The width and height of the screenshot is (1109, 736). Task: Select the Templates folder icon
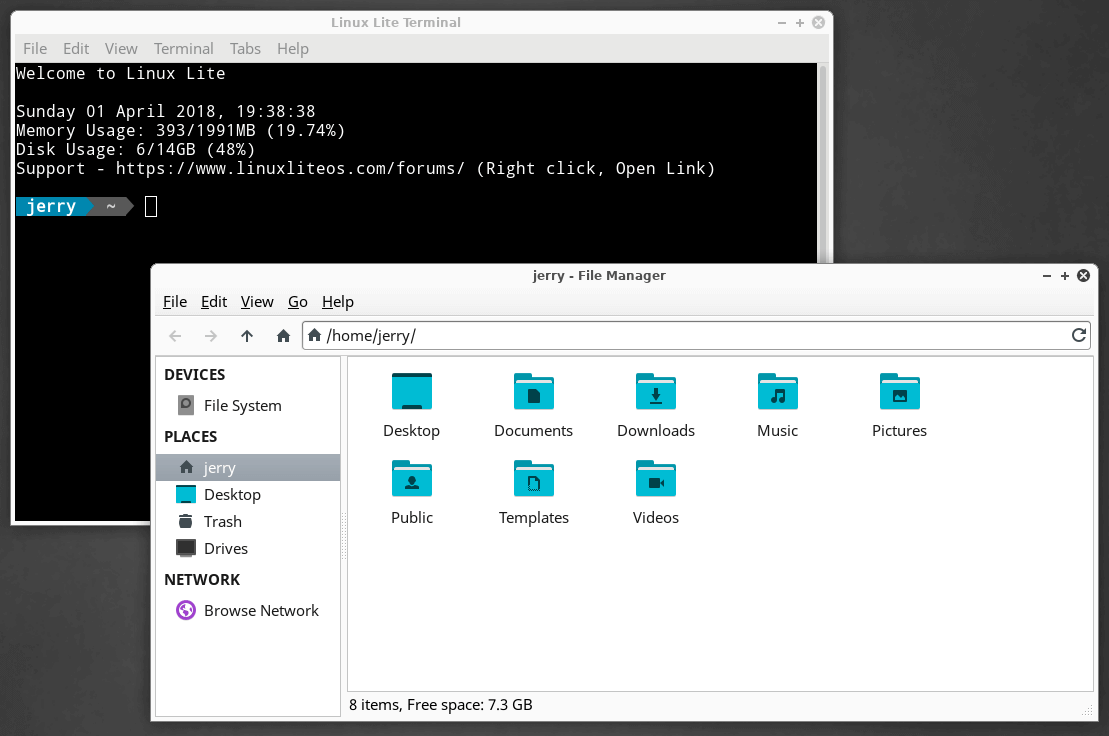(x=534, y=479)
